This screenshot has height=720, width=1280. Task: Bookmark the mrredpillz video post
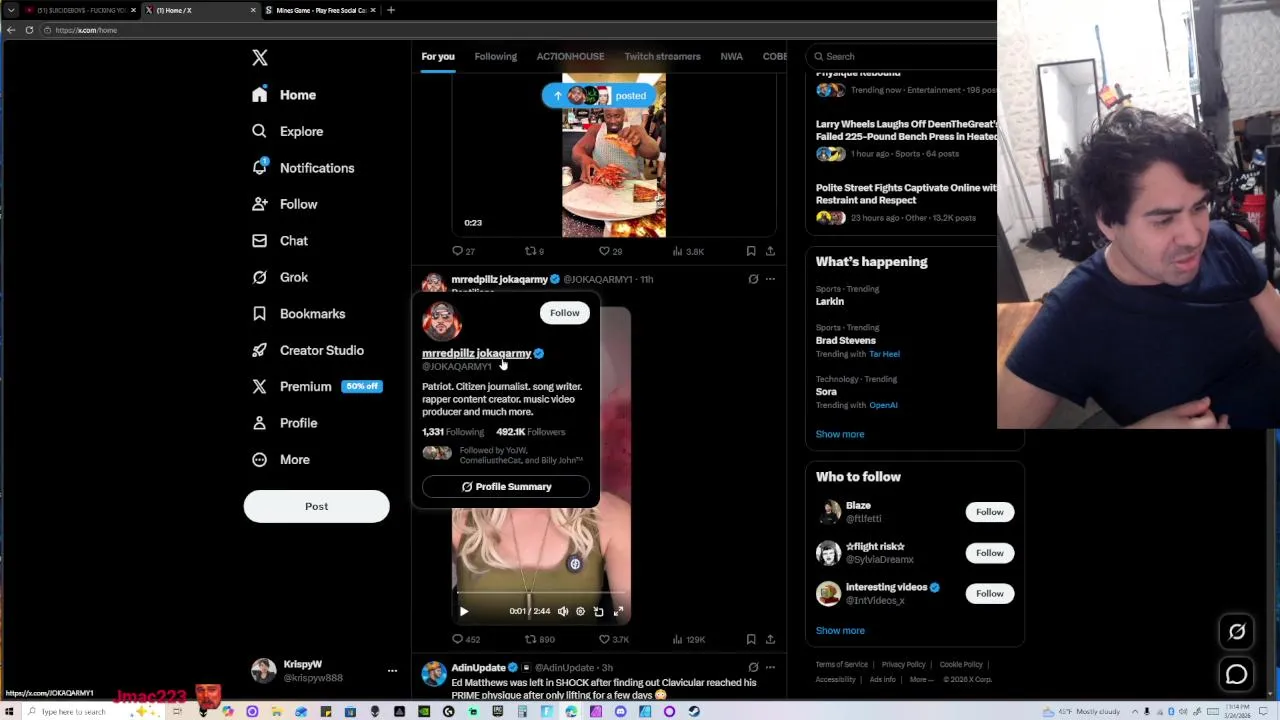(x=751, y=639)
